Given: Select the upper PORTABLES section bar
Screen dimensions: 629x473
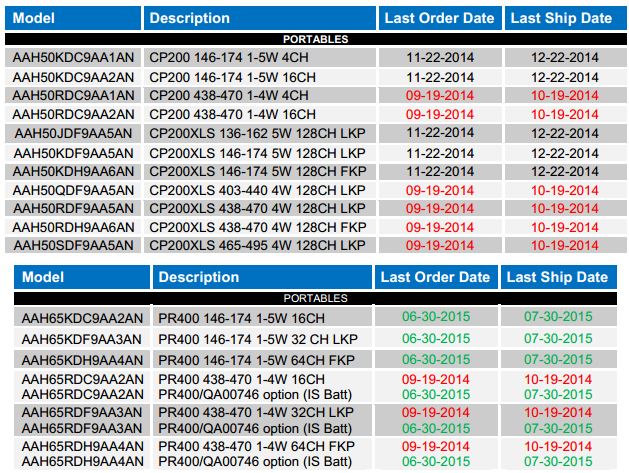Looking at the screenshot, I should 316,39.
